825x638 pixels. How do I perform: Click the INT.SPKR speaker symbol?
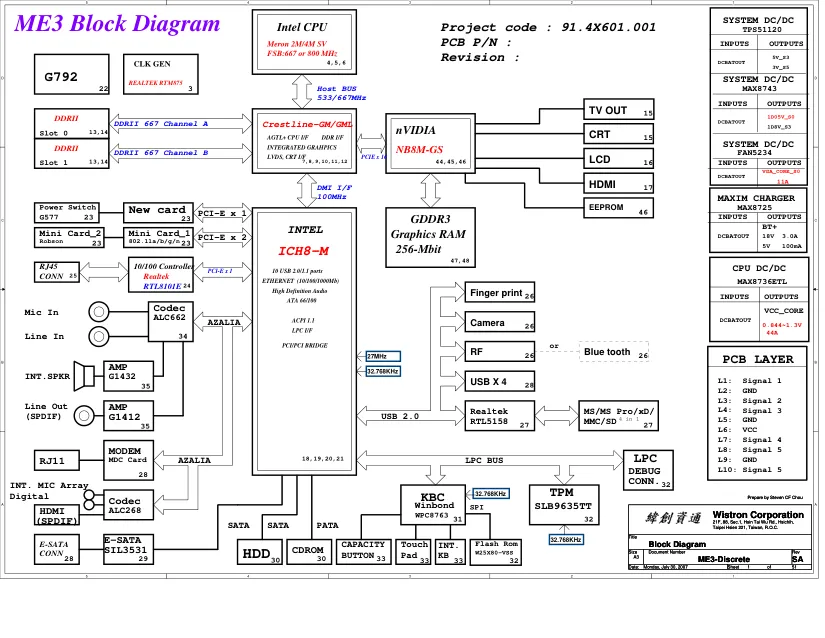[x=84, y=376]
